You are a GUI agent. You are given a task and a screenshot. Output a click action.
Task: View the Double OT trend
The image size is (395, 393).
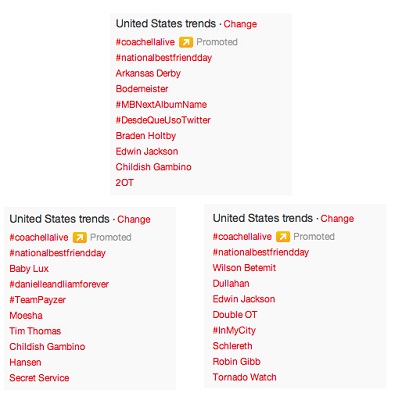pos(235,315)
